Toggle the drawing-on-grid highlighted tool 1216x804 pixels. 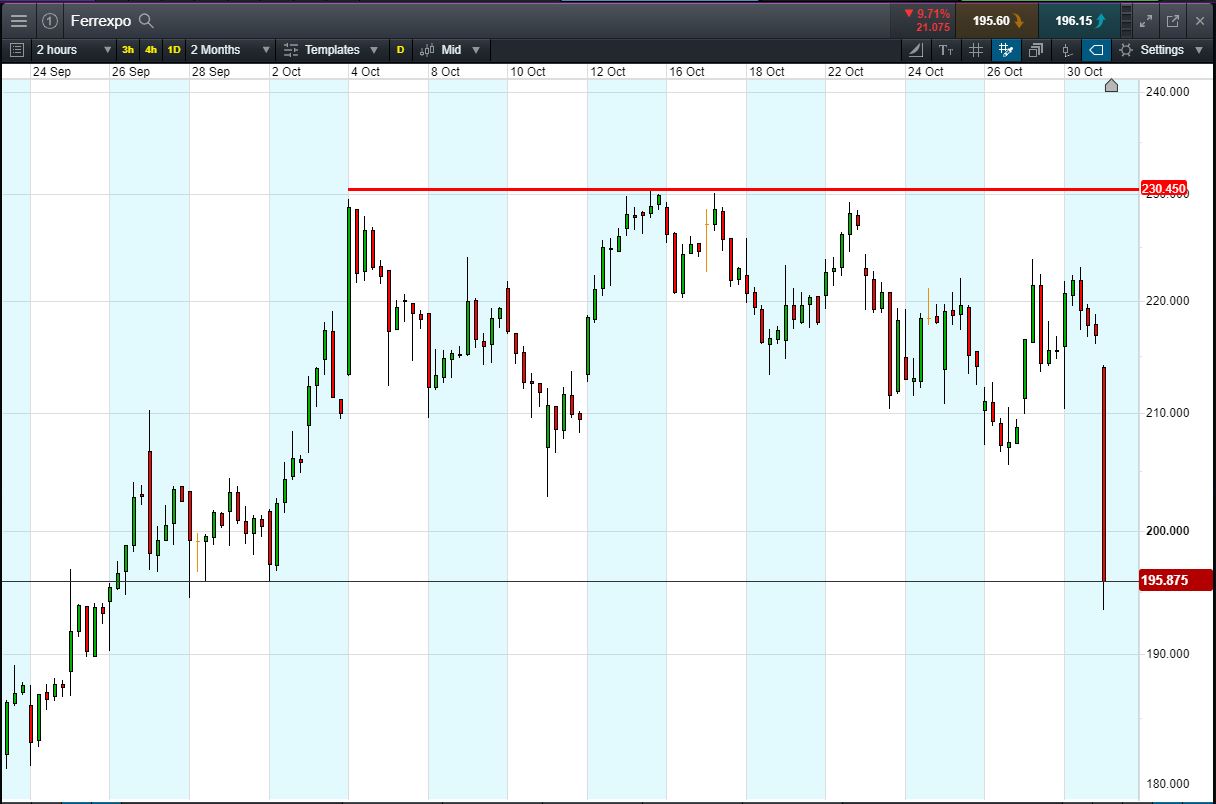point(1006,50)
